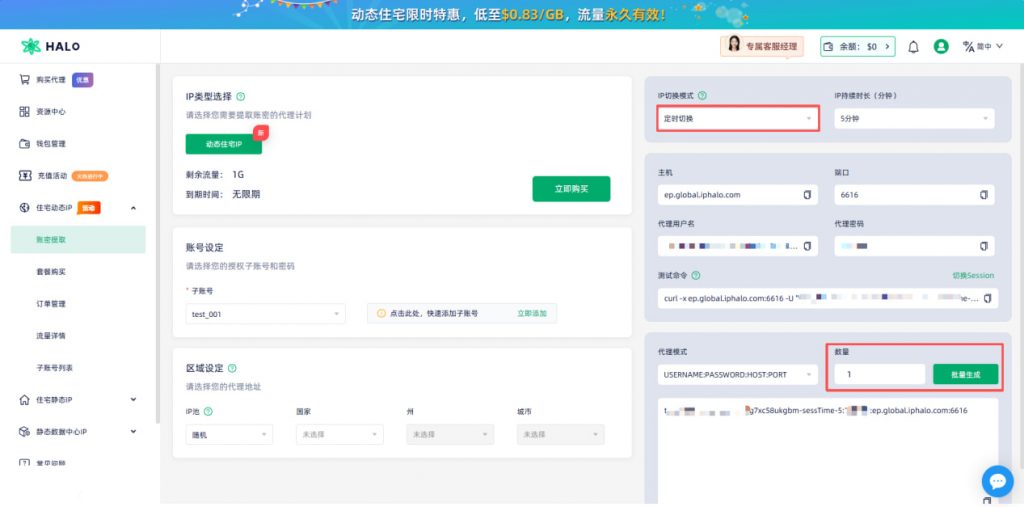
Task: Copy the proxy password field
Action: (983, 245)
